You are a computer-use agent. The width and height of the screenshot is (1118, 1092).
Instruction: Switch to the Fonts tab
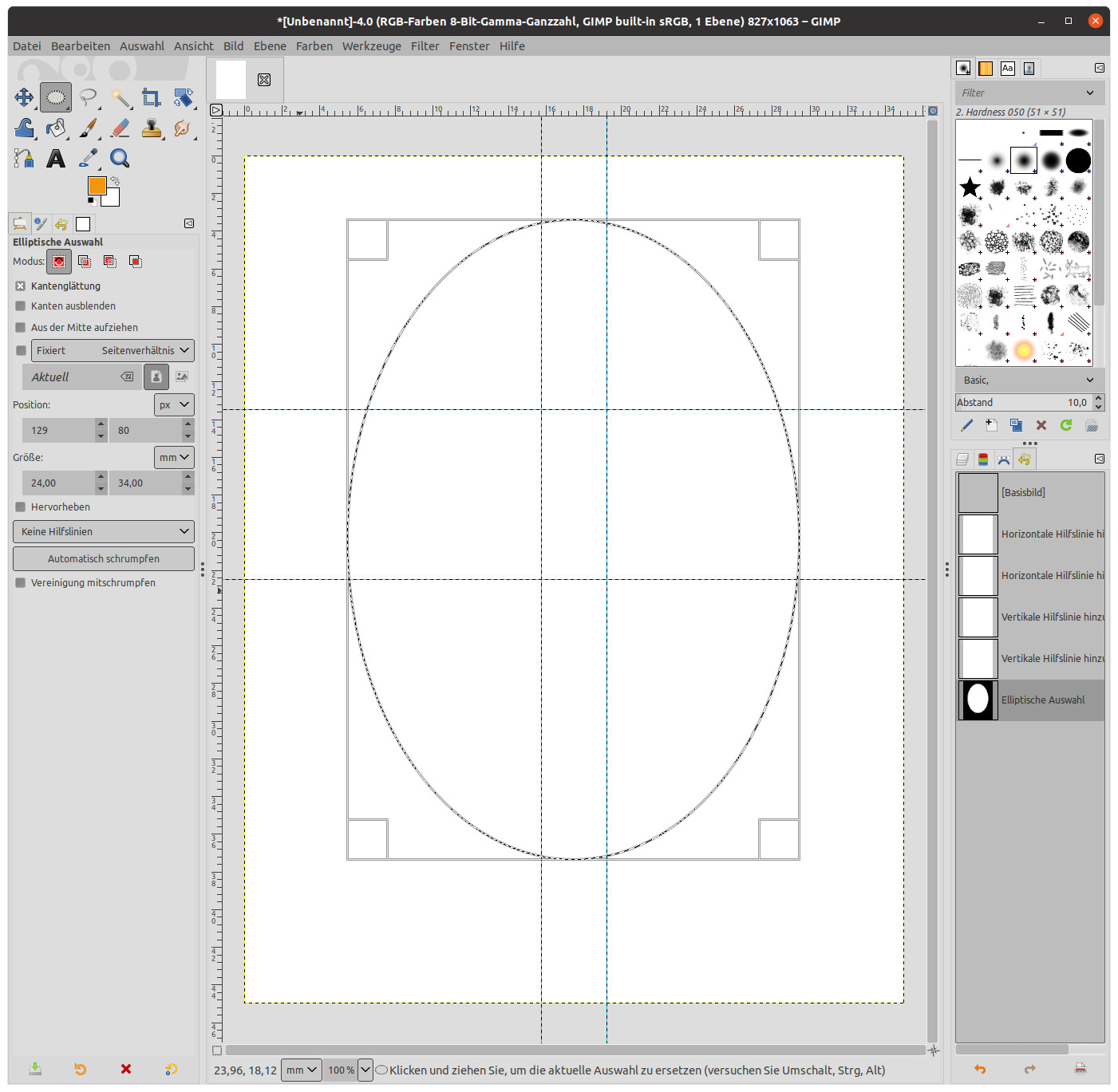pyautogui.click(x=1008, y=68)
